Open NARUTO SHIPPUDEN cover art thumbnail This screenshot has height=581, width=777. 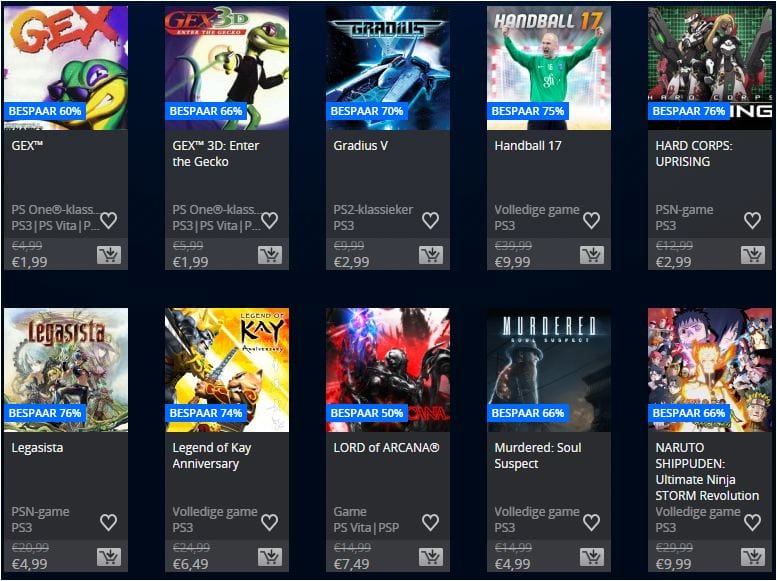coord(710,370)
